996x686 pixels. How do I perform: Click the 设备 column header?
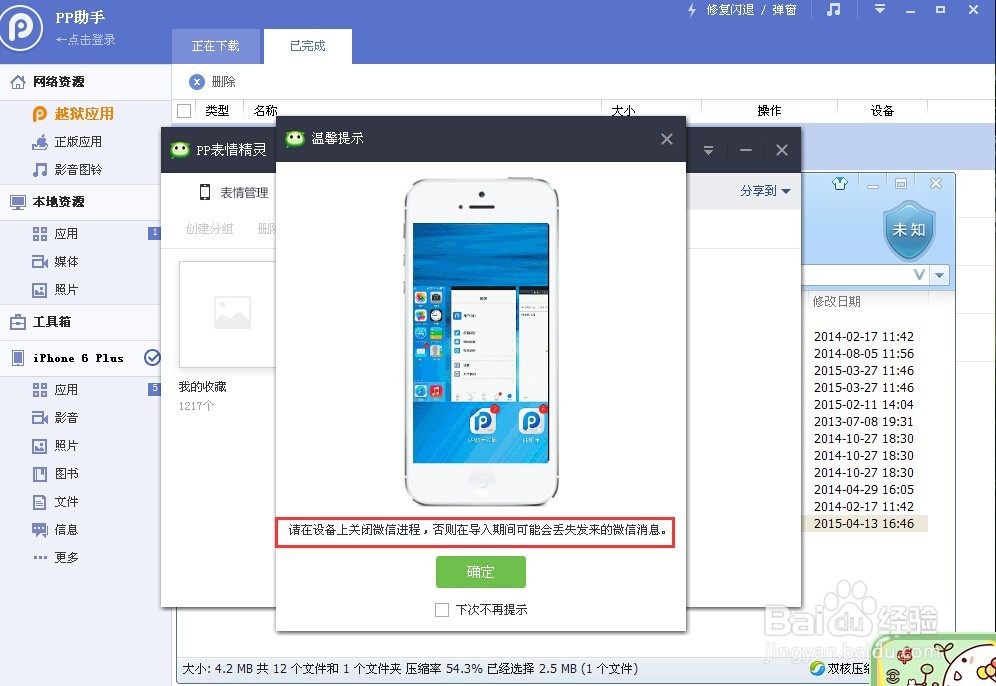882,111
